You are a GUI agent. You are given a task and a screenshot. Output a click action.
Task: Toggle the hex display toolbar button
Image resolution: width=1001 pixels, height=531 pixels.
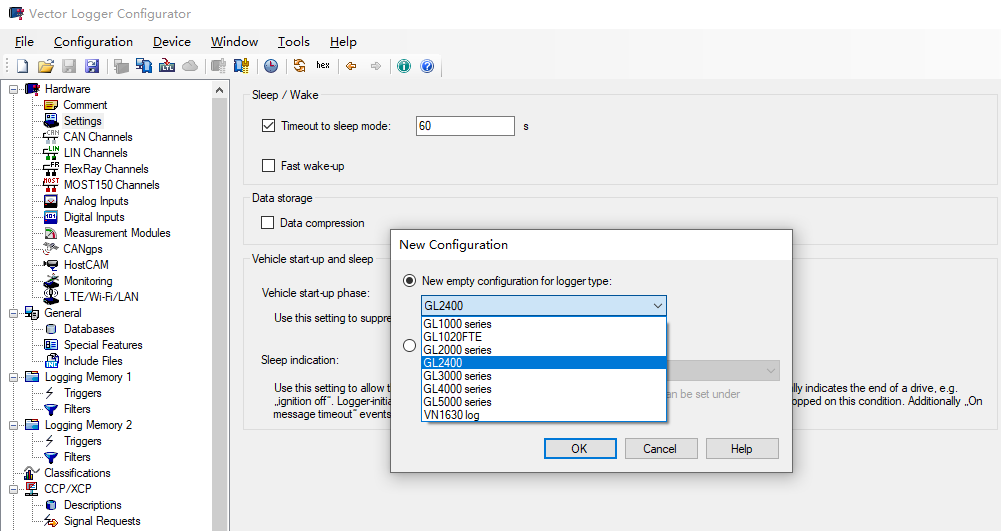(323, 66)
